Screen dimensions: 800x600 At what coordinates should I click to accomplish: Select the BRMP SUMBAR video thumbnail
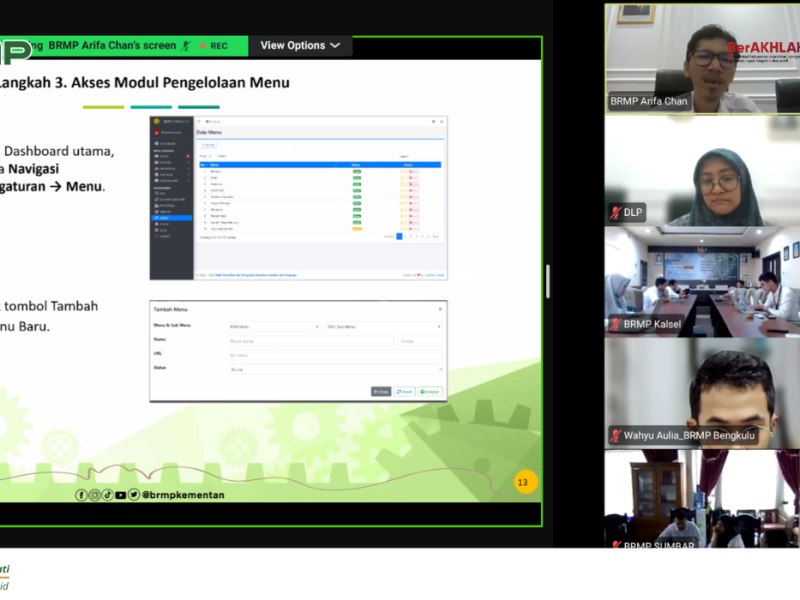(701, 498)
